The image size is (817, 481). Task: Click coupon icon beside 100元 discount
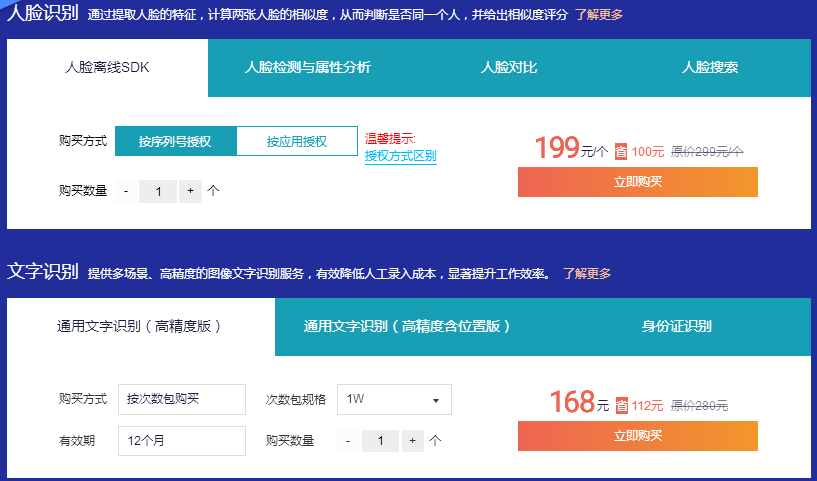pyautogui.click(x=621, y=152)
